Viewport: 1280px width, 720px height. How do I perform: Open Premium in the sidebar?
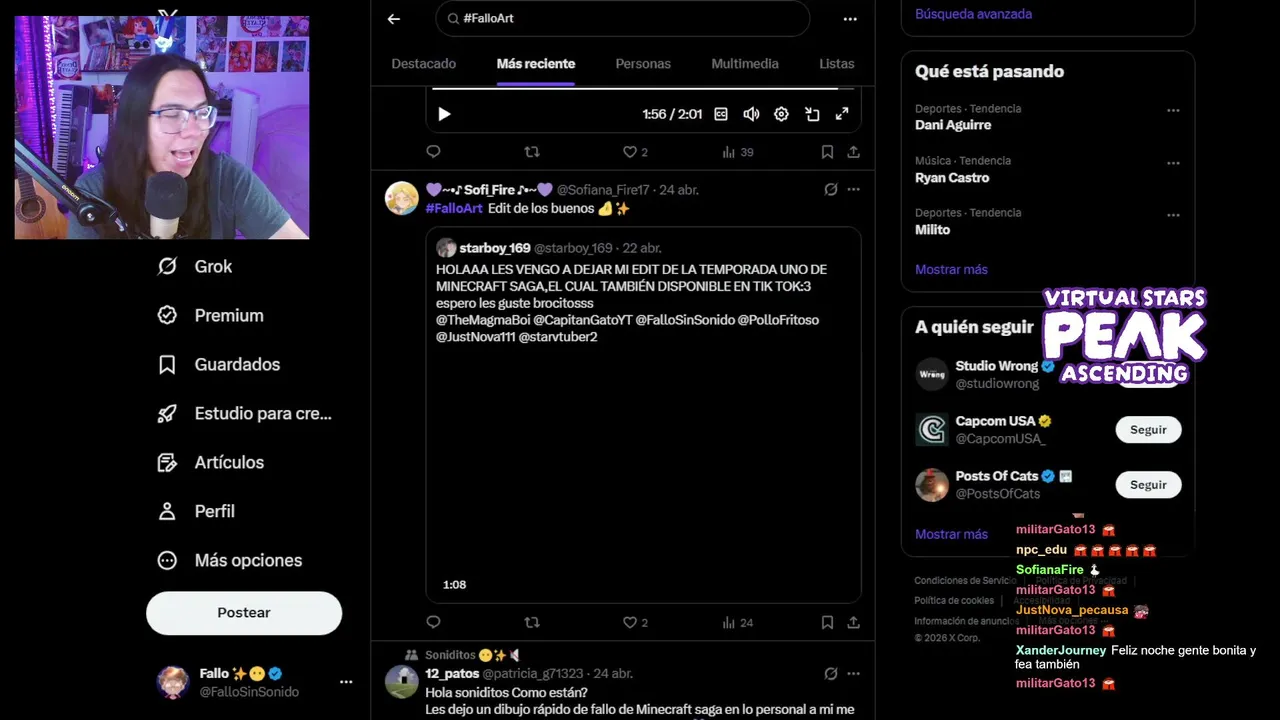pos(211,315)
